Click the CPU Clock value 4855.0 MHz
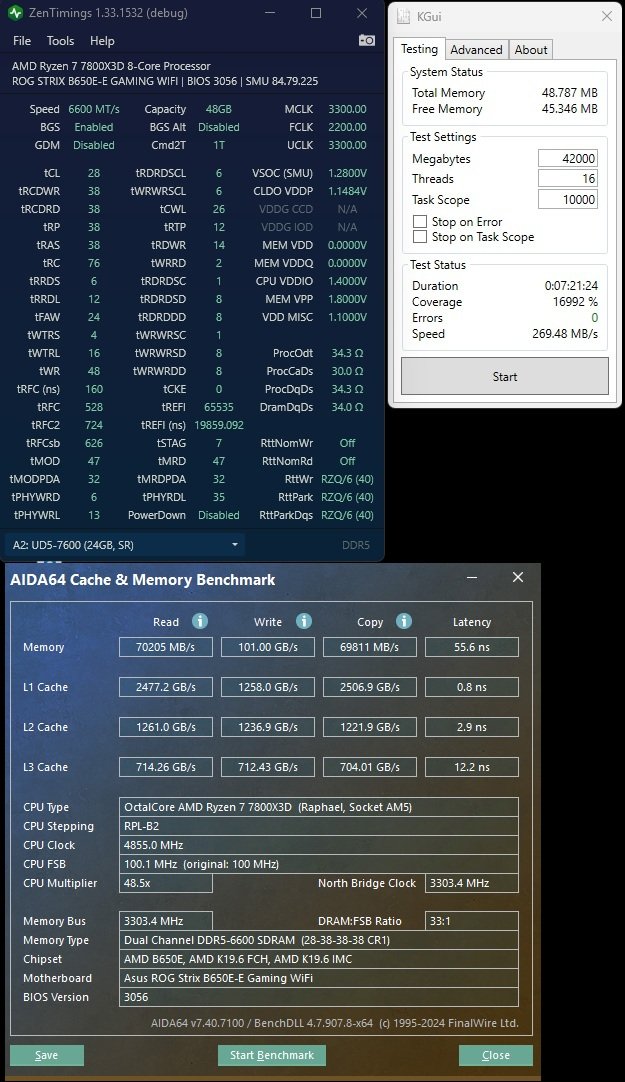The height and width of the screenshot is (1082, 625). coord(319,845)
